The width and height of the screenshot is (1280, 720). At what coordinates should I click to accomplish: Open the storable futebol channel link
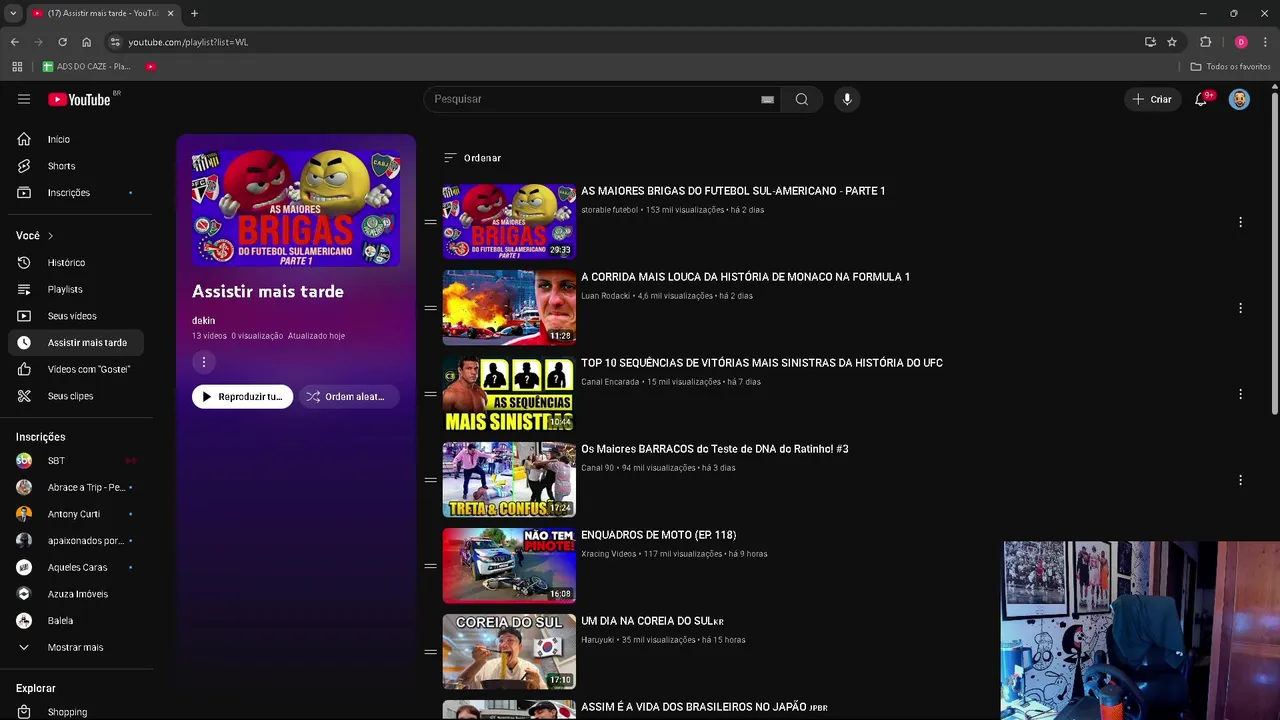point(609,210)
